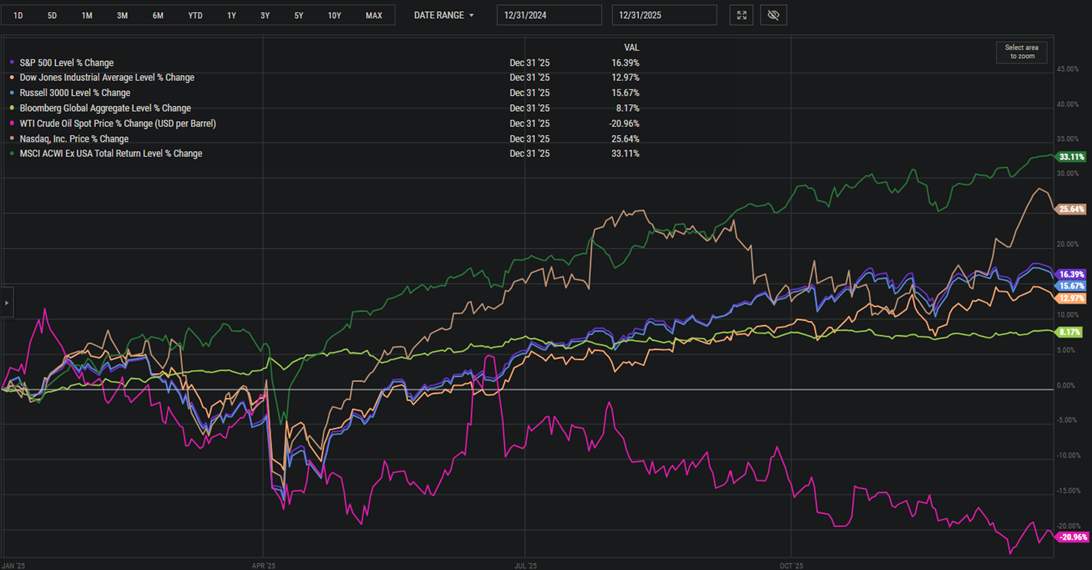Click the magenta WTI Crude Oil legend dot
The image size is (1092, 570).
point(11,124)
